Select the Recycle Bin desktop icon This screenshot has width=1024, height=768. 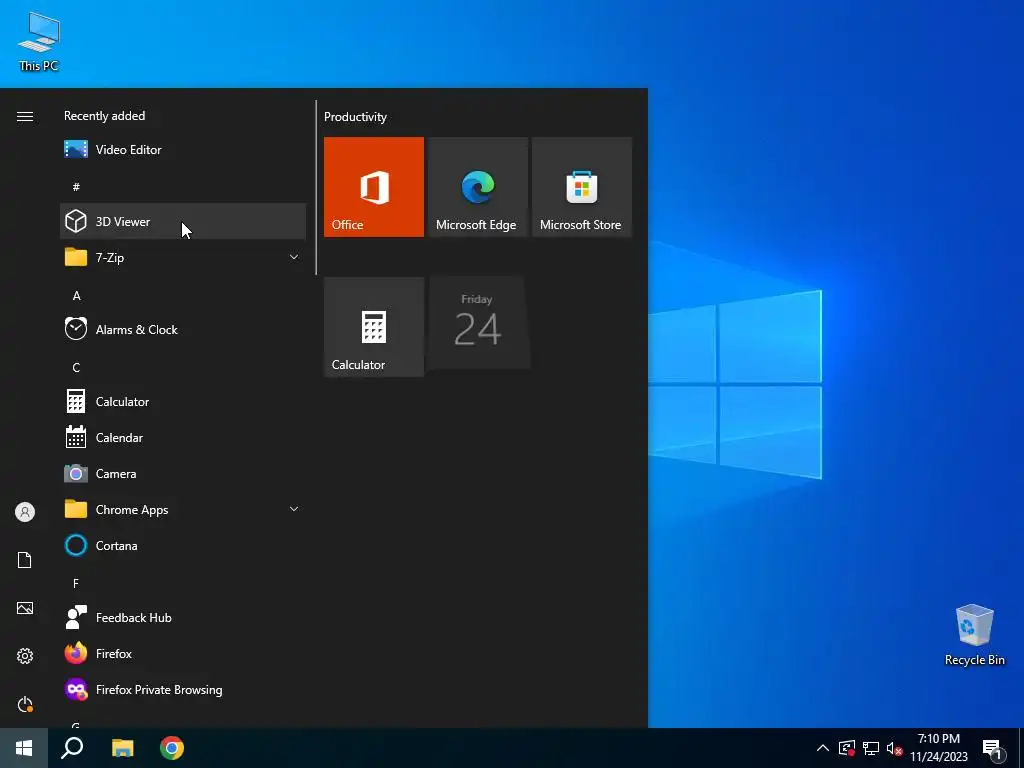point(974,635)
